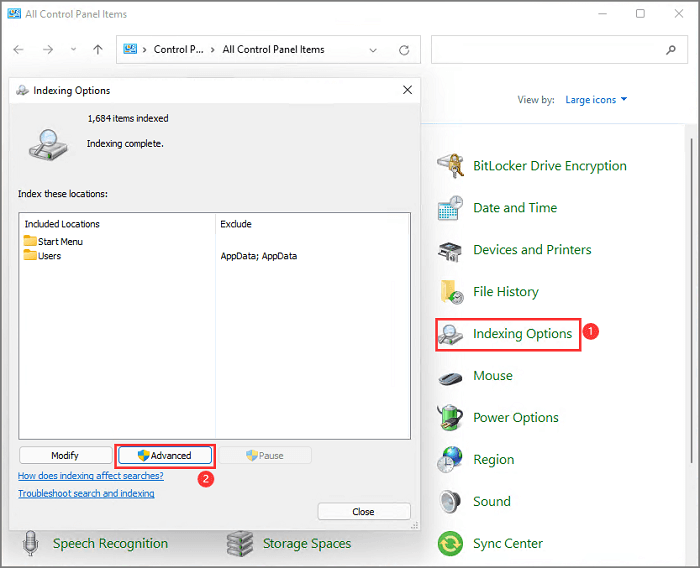700x568 pixels.
Task: Click the Modify button
Action: (65, 455)
